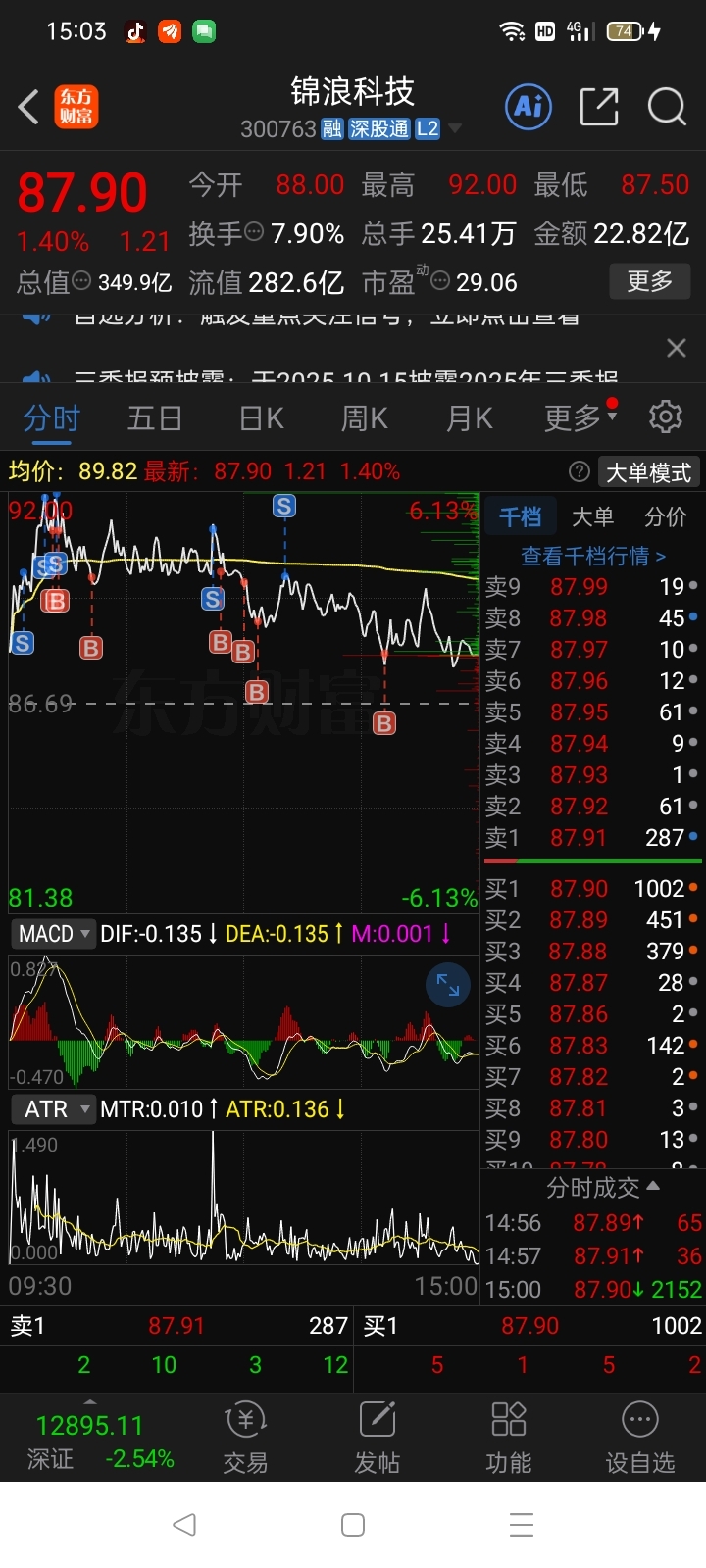Tap the back arrow icon
Screen dimensions: 706x1568
[x=28, y=107]
